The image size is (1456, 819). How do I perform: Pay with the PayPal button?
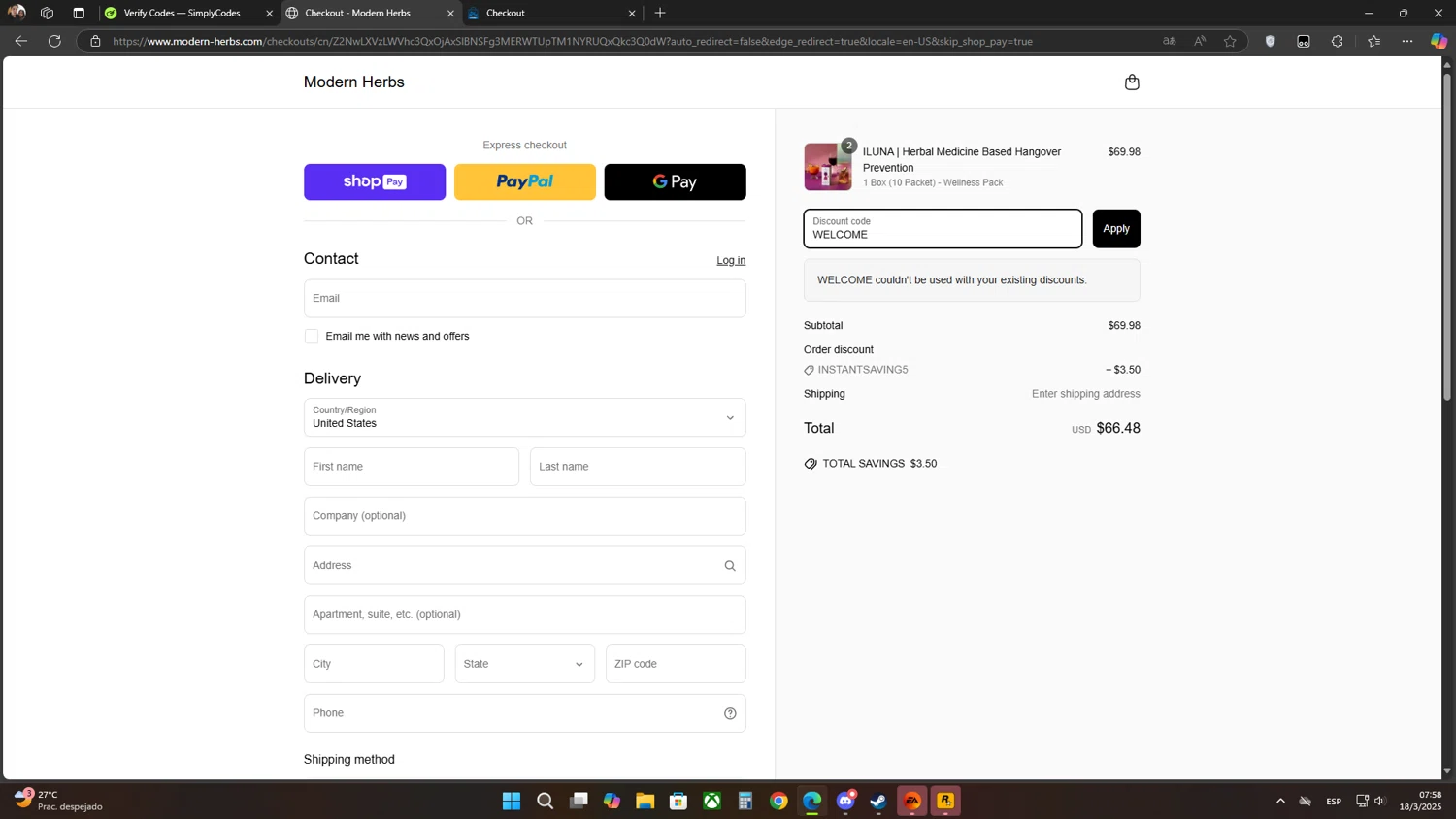525,181
